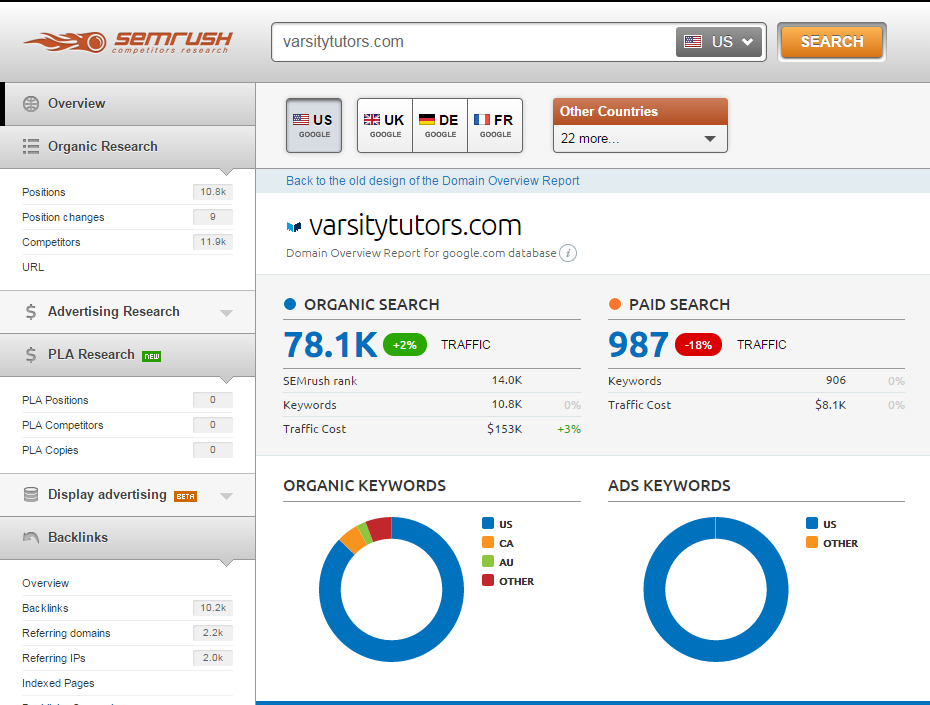Screen dimensions: 930x705
Task: Open the PLA Research menu section
Action: click(x=128, y=355)
